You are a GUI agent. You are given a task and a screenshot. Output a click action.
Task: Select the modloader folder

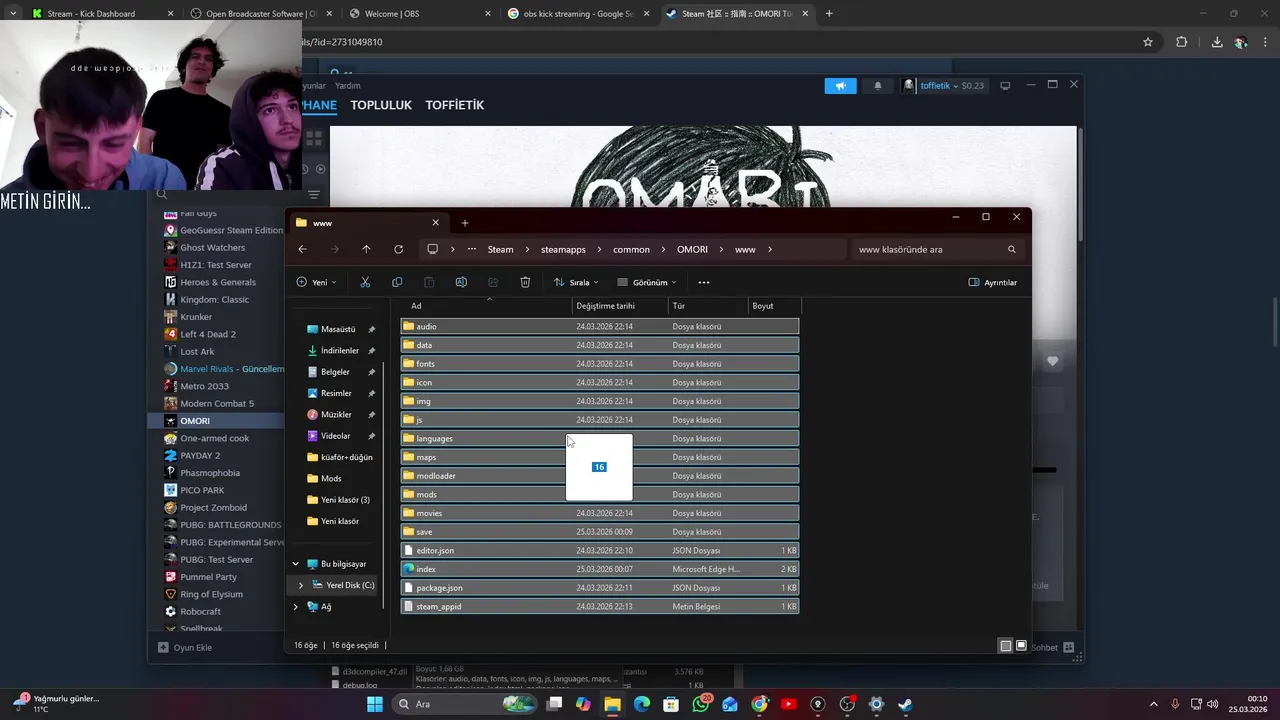600,476
